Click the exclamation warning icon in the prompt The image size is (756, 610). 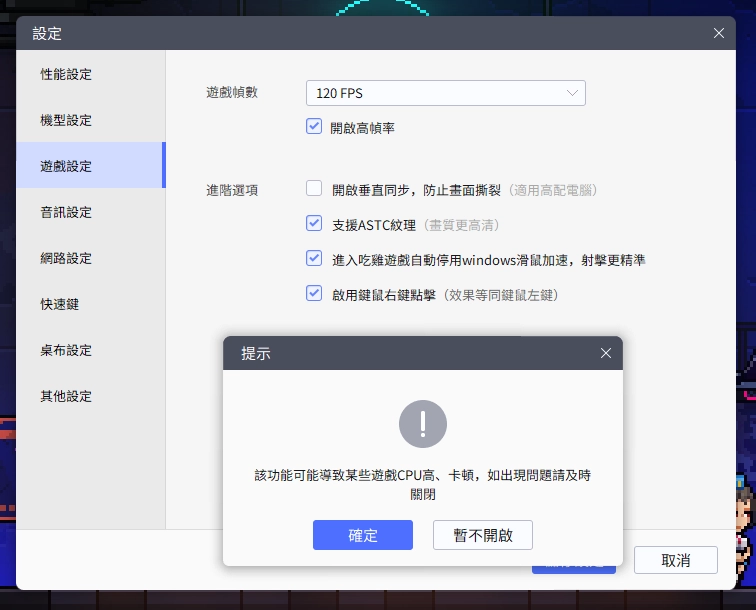tap(423, 424)
